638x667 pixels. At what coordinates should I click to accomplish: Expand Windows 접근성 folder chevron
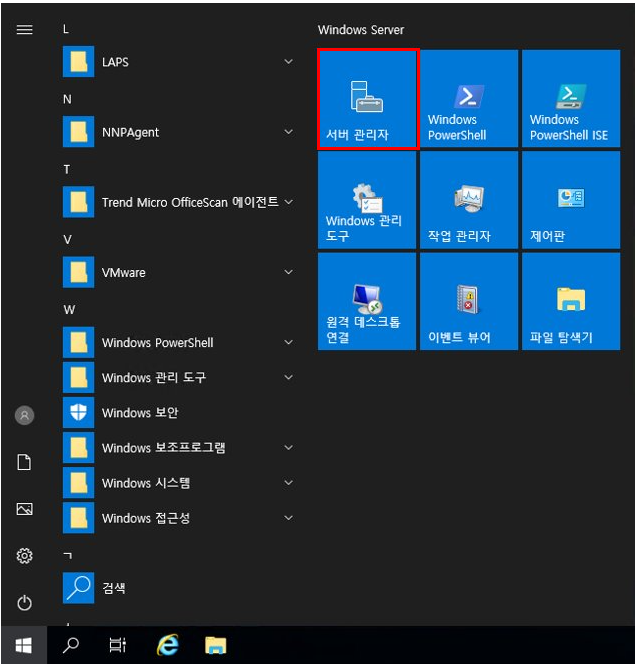coord(289,518)
